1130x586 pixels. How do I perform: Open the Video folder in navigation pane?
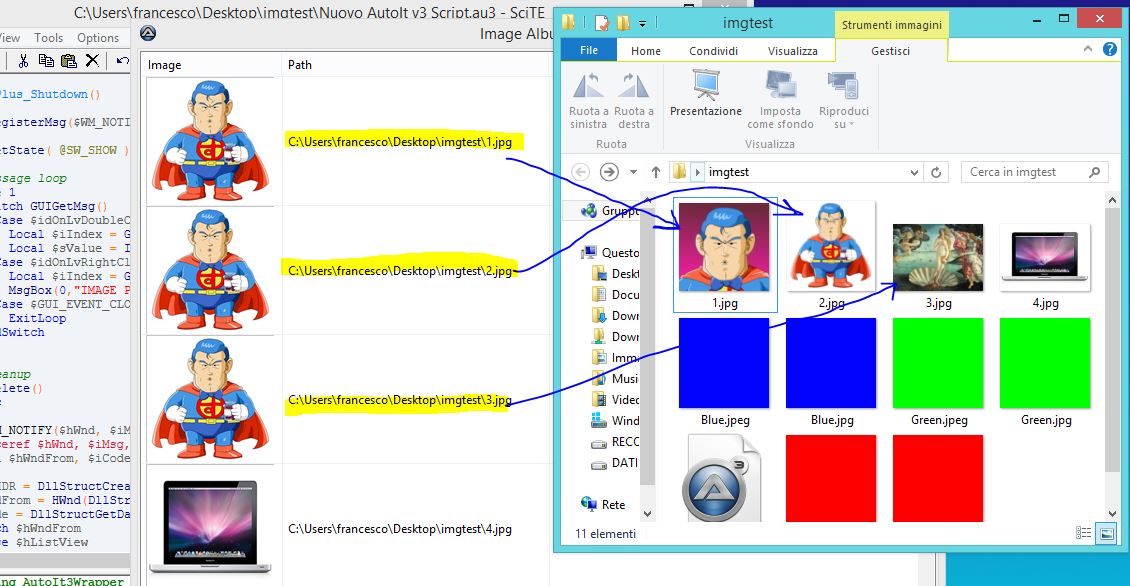coord(616,399)
